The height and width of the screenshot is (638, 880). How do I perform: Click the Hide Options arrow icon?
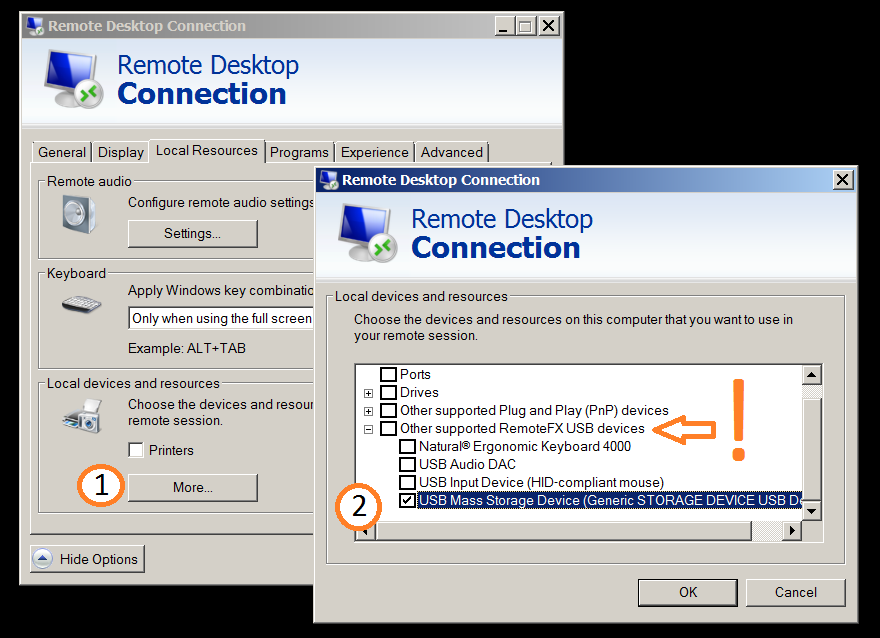pyautogui.click(x=42, y=559)
